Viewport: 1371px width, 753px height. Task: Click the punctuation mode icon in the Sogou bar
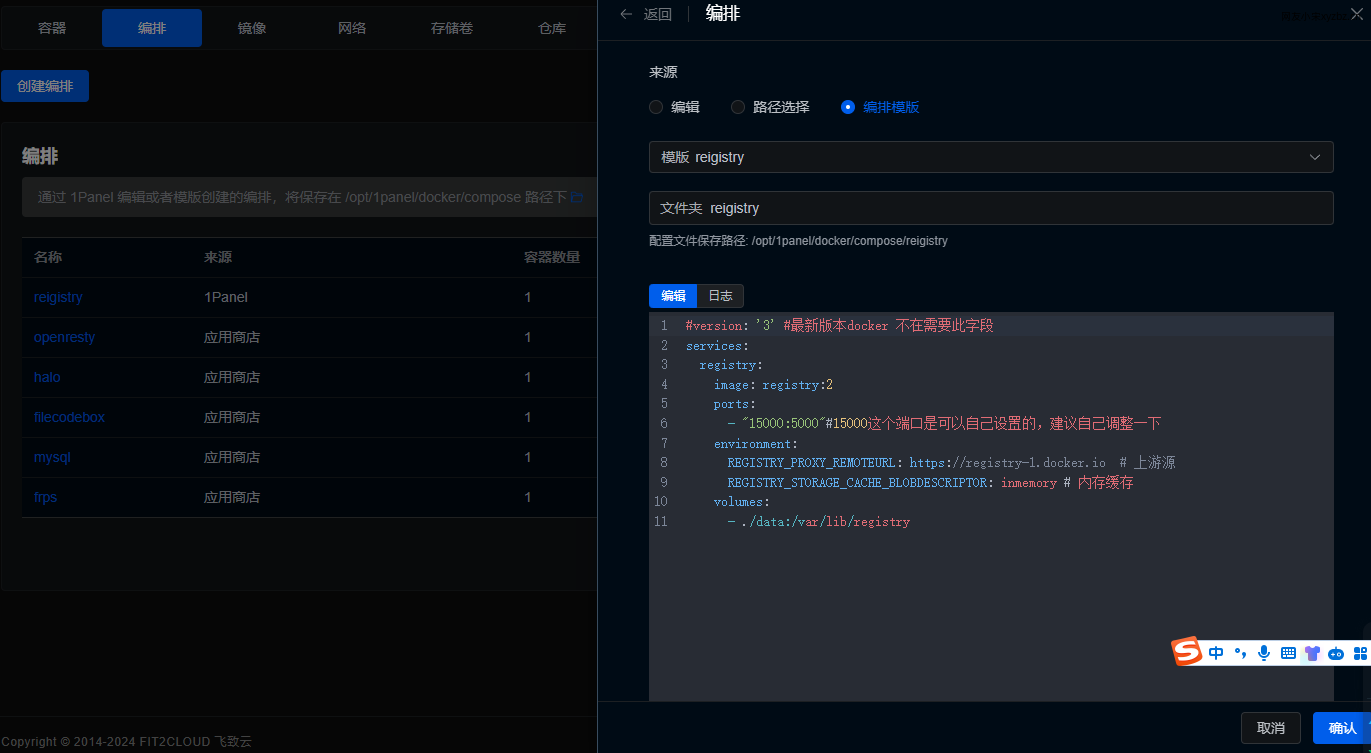1240,653
